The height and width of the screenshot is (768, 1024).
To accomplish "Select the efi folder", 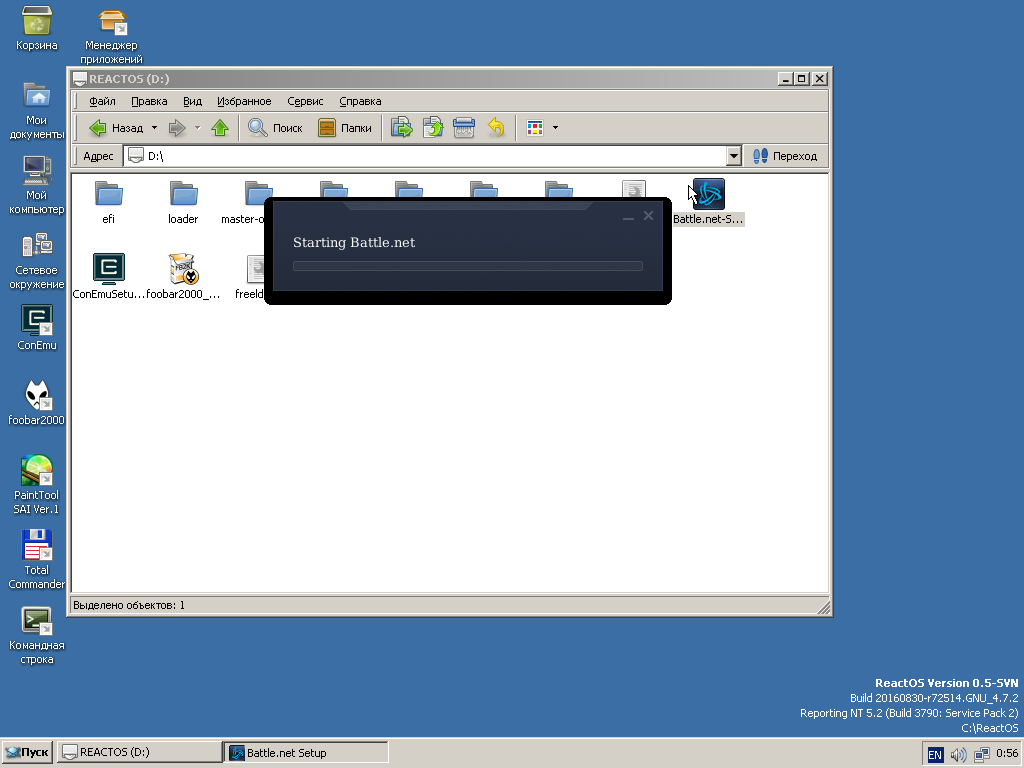I will point(108,202).
